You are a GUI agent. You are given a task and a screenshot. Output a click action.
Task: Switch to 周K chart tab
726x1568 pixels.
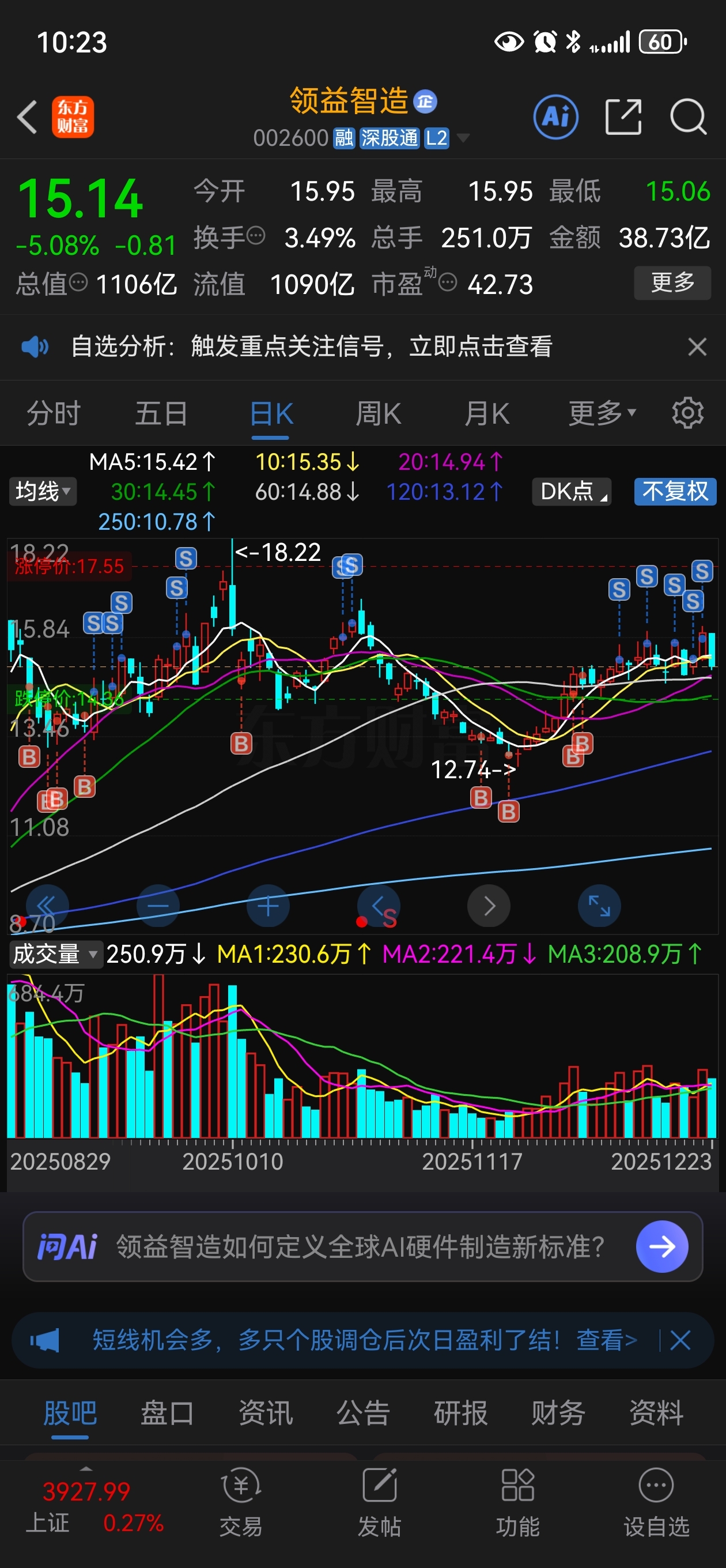[x=378, y=413]
